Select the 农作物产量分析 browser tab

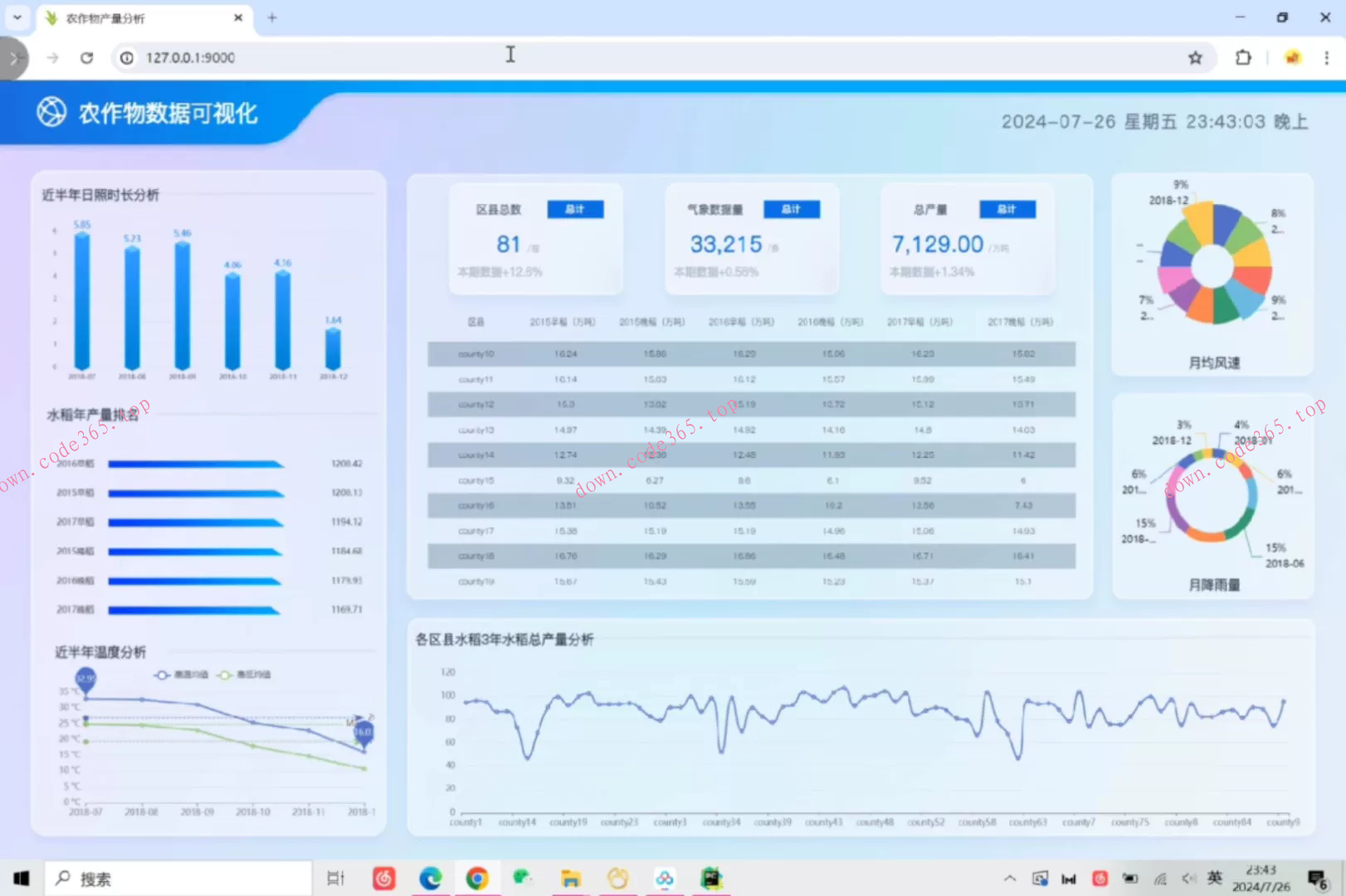coord(133,17)
